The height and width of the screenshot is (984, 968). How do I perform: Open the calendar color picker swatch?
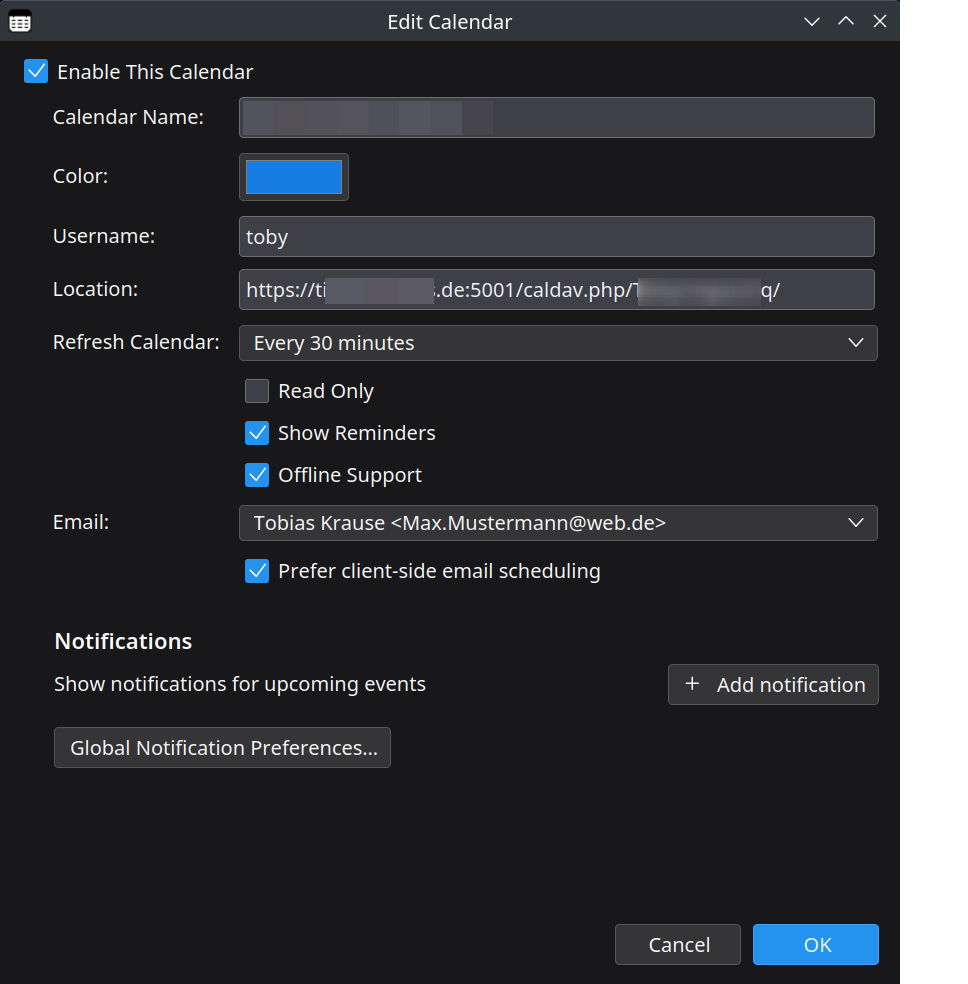pos(294,177)
